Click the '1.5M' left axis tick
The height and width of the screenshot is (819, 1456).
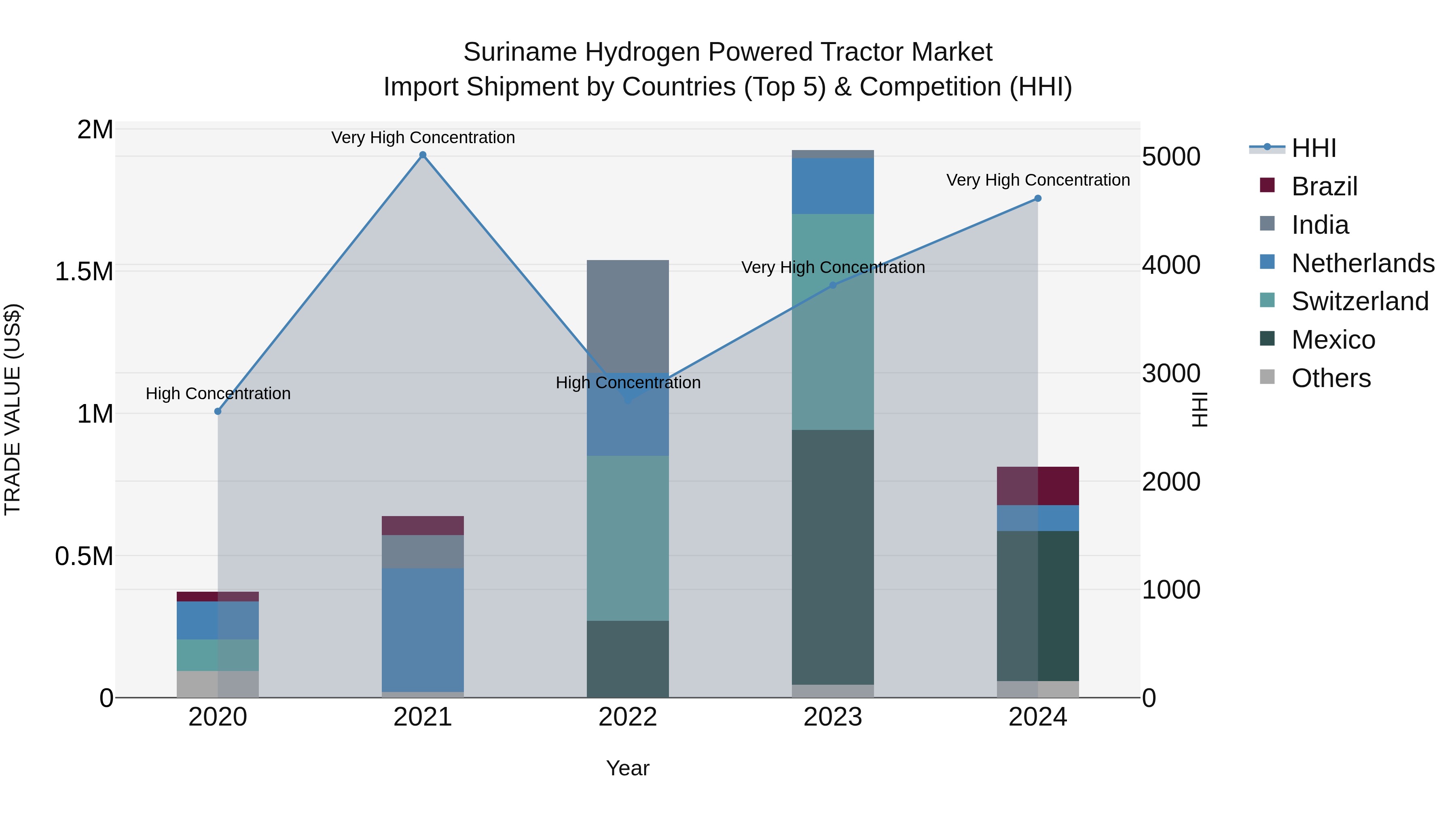pyautogui.click(x=84, y=272)
